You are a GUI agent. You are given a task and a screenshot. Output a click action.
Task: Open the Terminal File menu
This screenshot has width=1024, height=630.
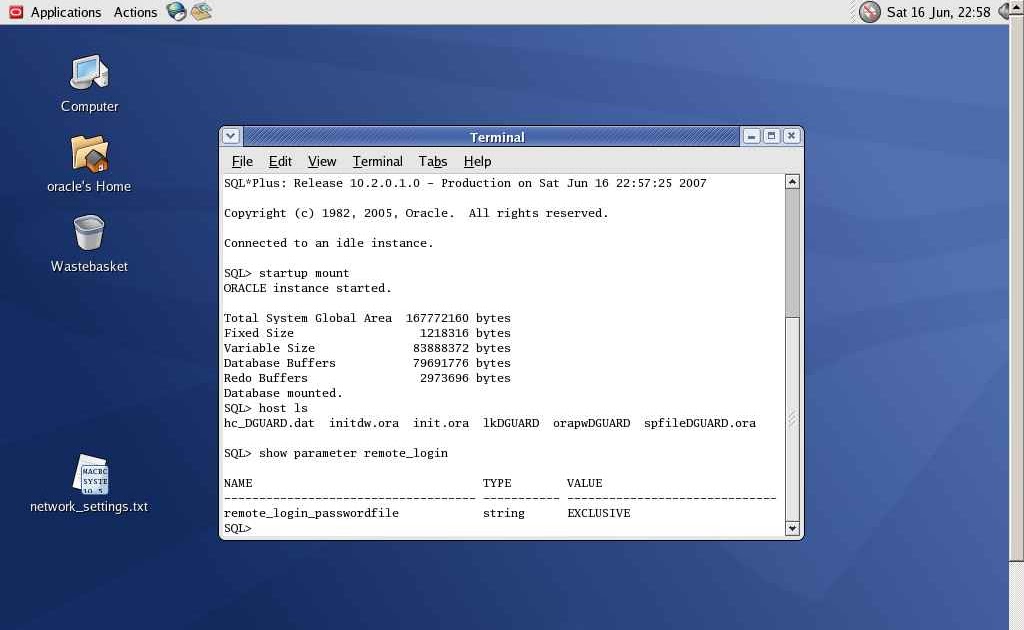pyautogui.click(x=242, y=161)
